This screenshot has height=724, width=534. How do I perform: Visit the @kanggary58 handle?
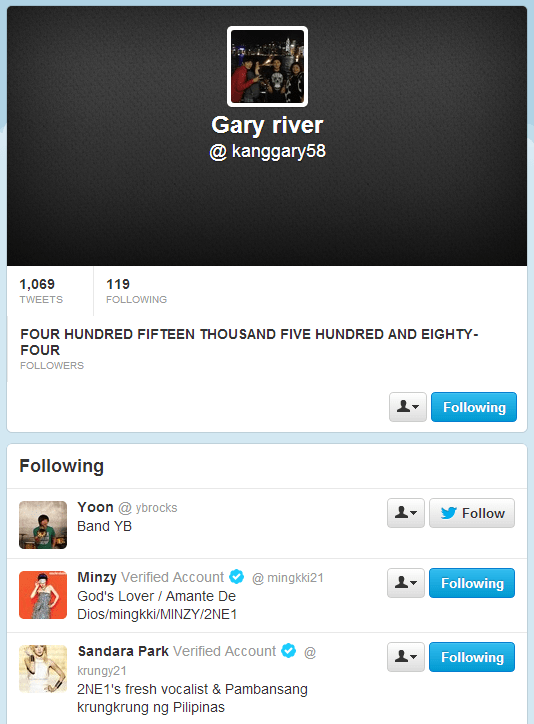click(x=267, y=151)
